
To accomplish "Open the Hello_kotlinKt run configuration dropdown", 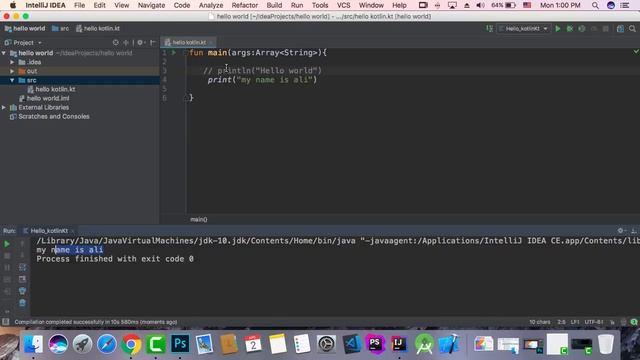I will coord(524,29).
